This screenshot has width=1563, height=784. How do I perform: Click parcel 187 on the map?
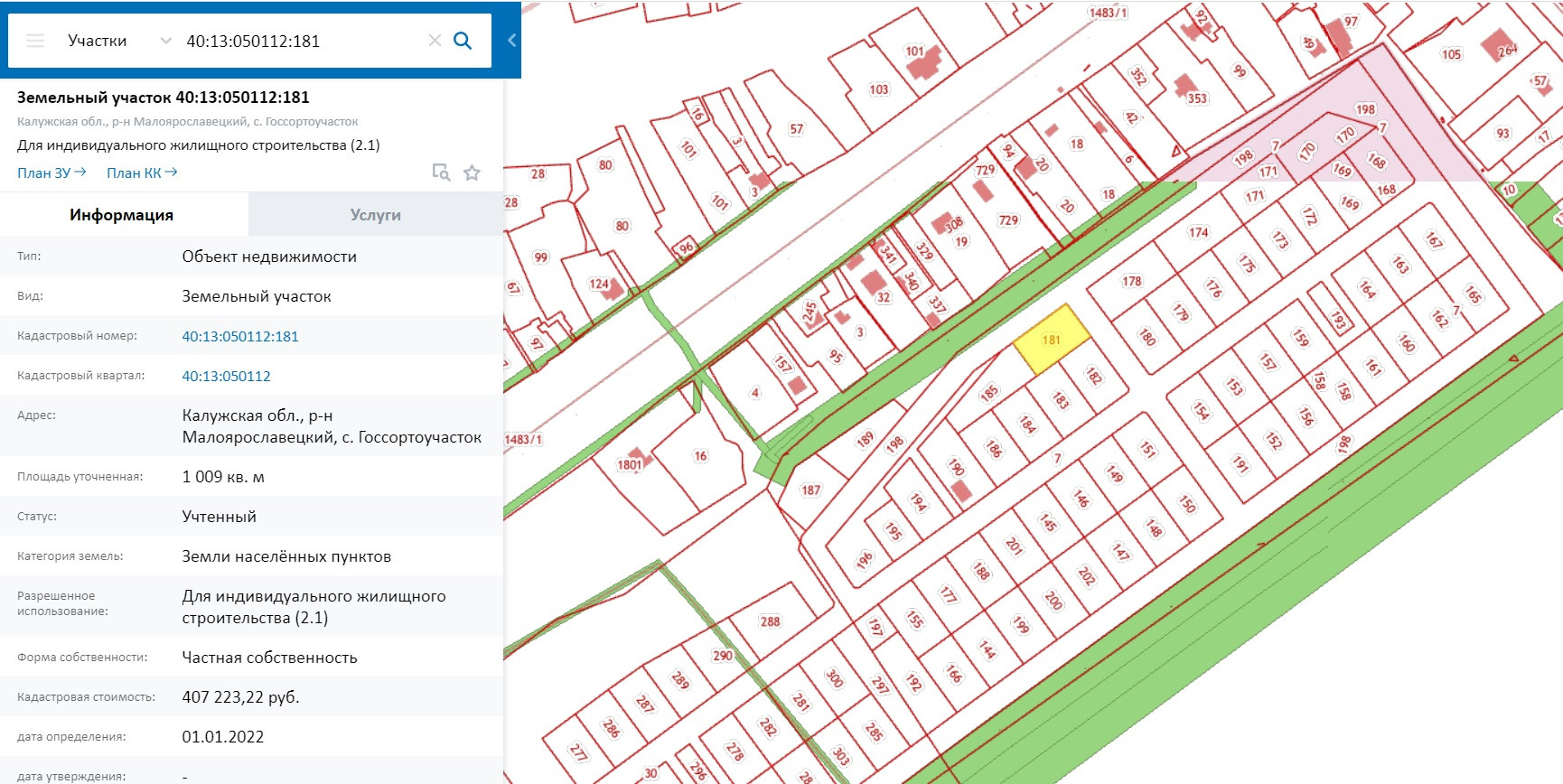coord(810,490)
